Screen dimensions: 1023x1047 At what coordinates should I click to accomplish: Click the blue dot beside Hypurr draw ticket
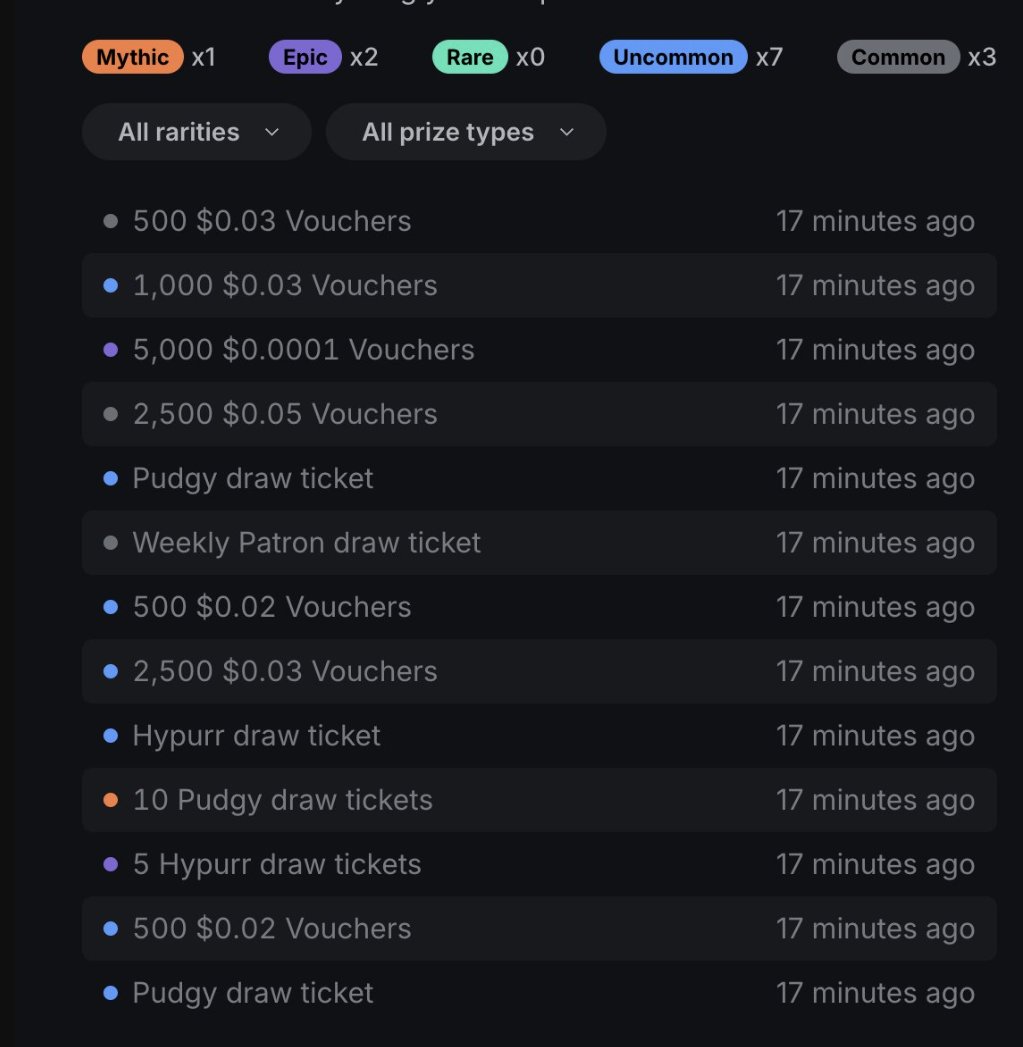click(111, 736)
